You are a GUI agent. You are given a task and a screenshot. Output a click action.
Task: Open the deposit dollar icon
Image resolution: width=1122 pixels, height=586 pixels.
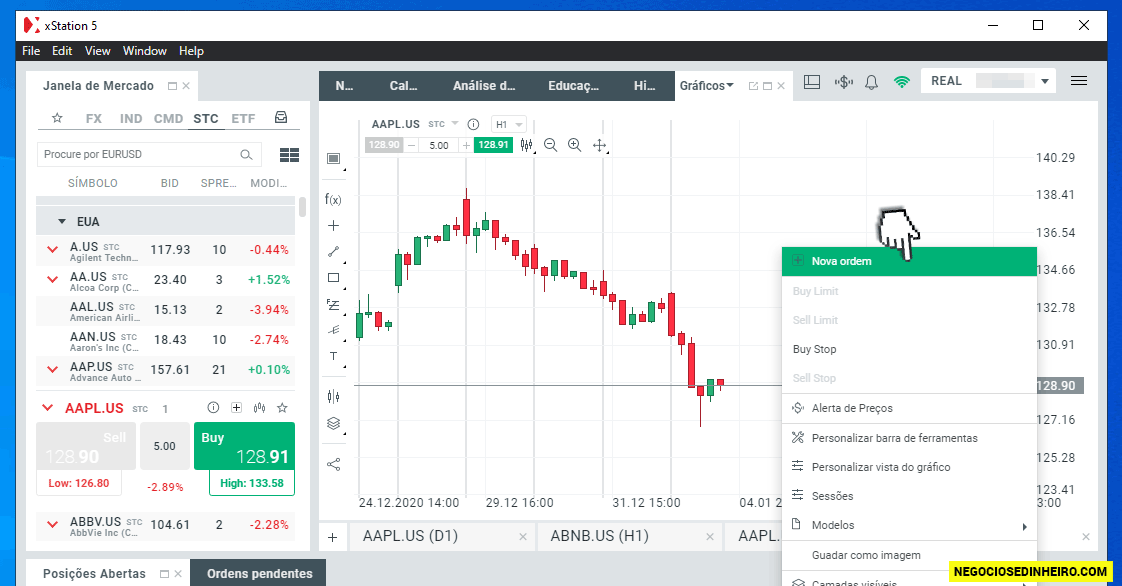tap(844, 82)
